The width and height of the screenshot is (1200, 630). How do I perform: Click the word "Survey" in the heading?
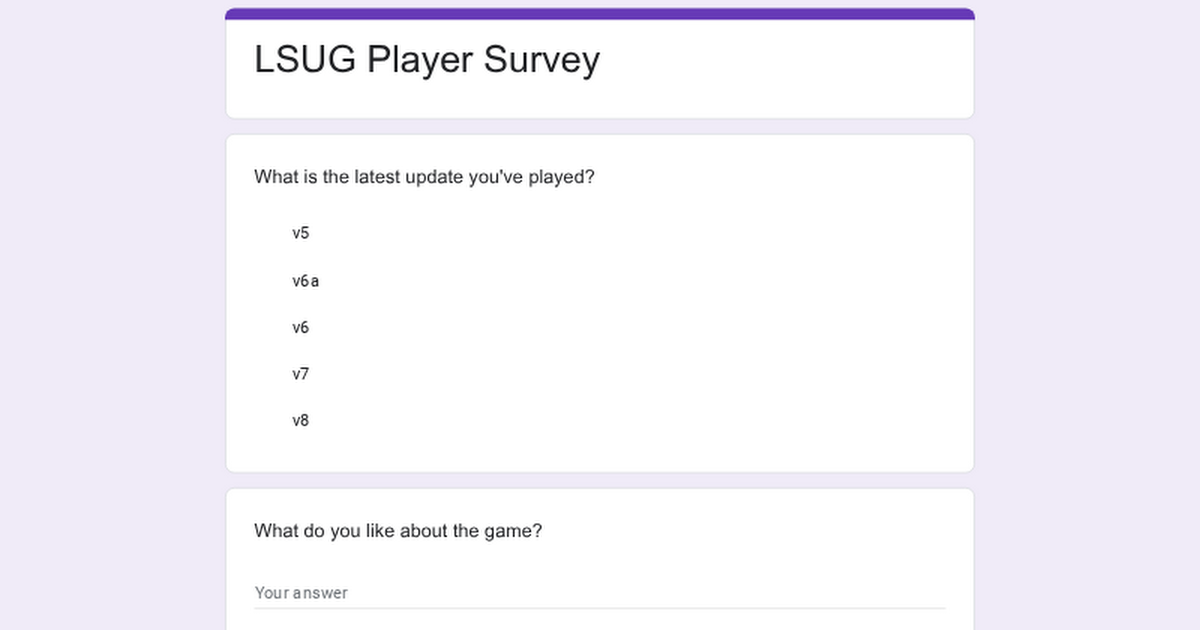tap(542, 62)
